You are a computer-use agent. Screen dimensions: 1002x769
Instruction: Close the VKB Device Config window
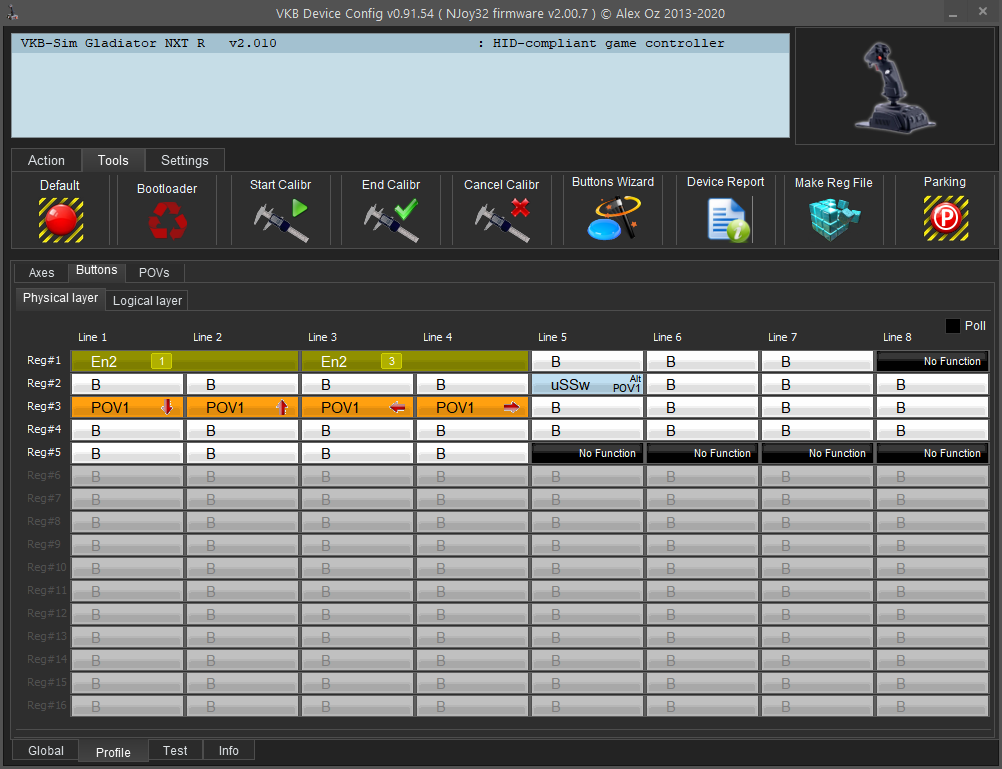(983, 12)
